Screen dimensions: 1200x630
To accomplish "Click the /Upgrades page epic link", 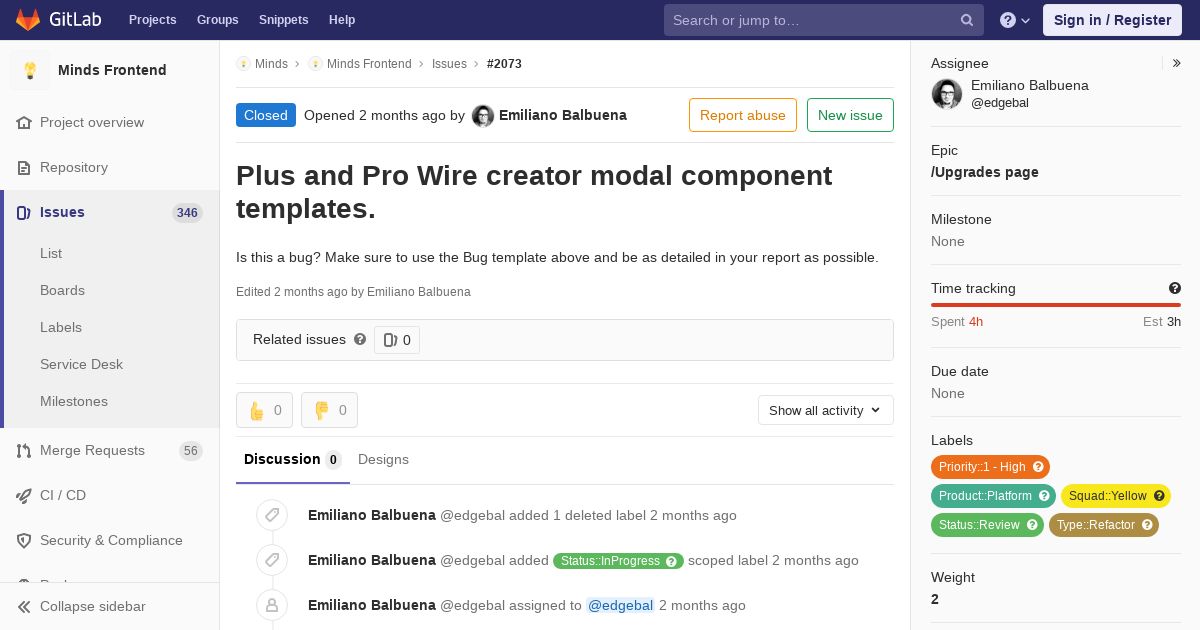I will (x=985, y=172).
